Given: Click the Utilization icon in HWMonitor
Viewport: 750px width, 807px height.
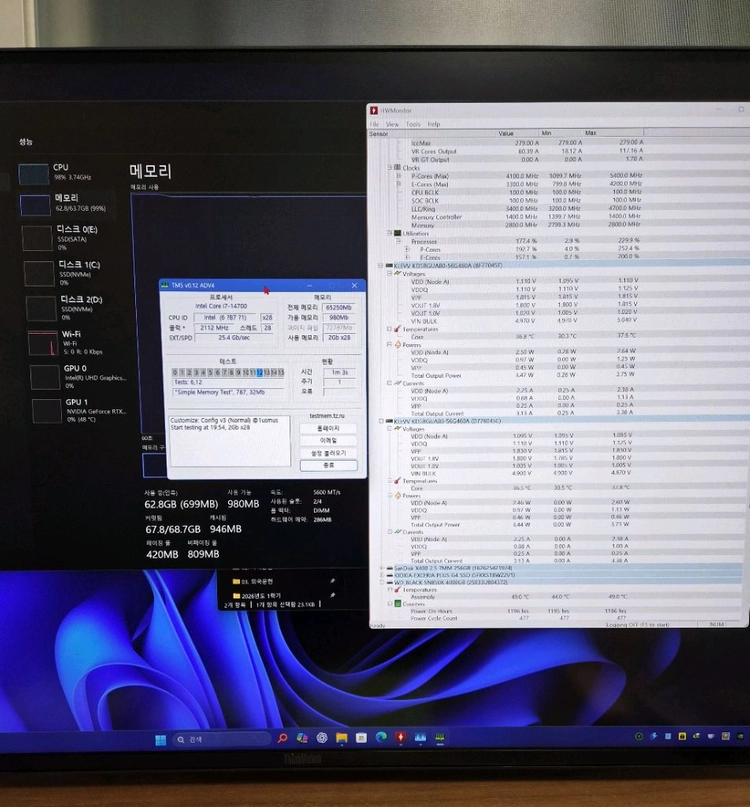Looking at the screenshot, I should pyautogui.click(x=397, y=233).
